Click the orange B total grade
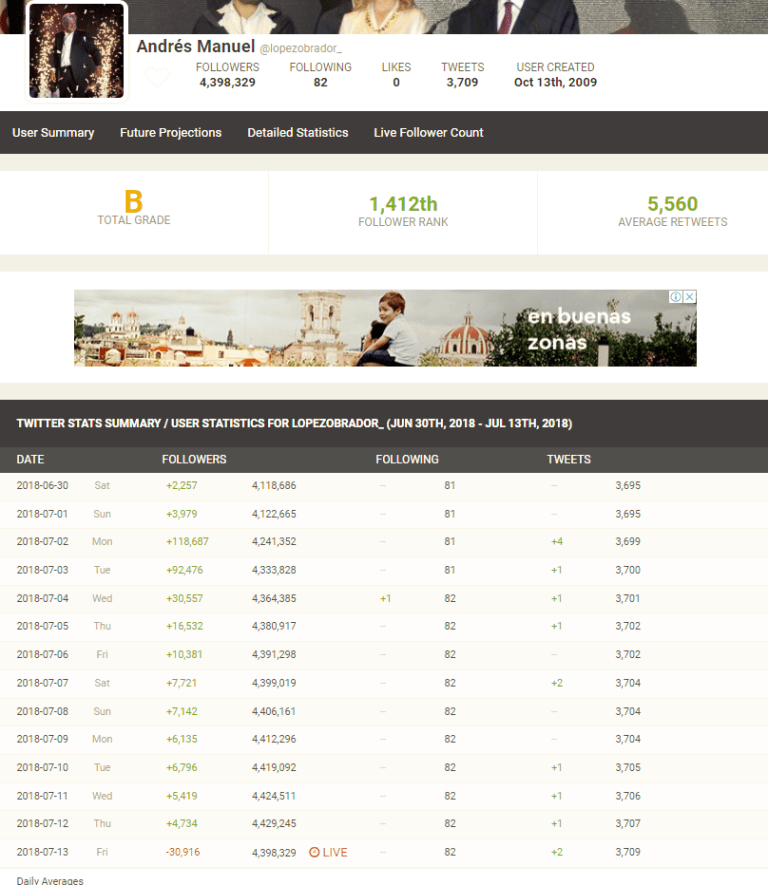The image size is (768, 885). coord(133,202)
